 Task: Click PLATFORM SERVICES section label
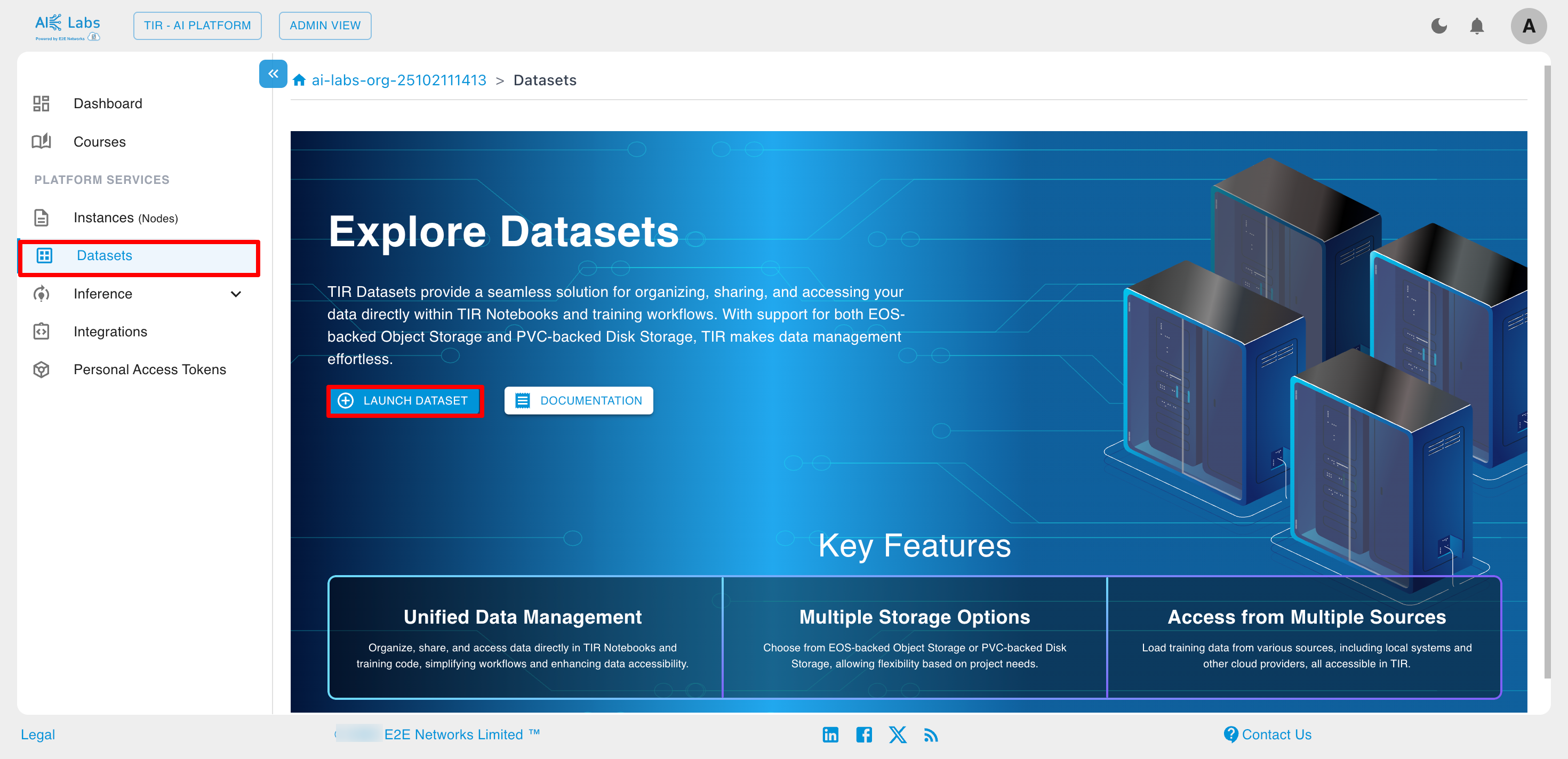[x=102, y=180]
